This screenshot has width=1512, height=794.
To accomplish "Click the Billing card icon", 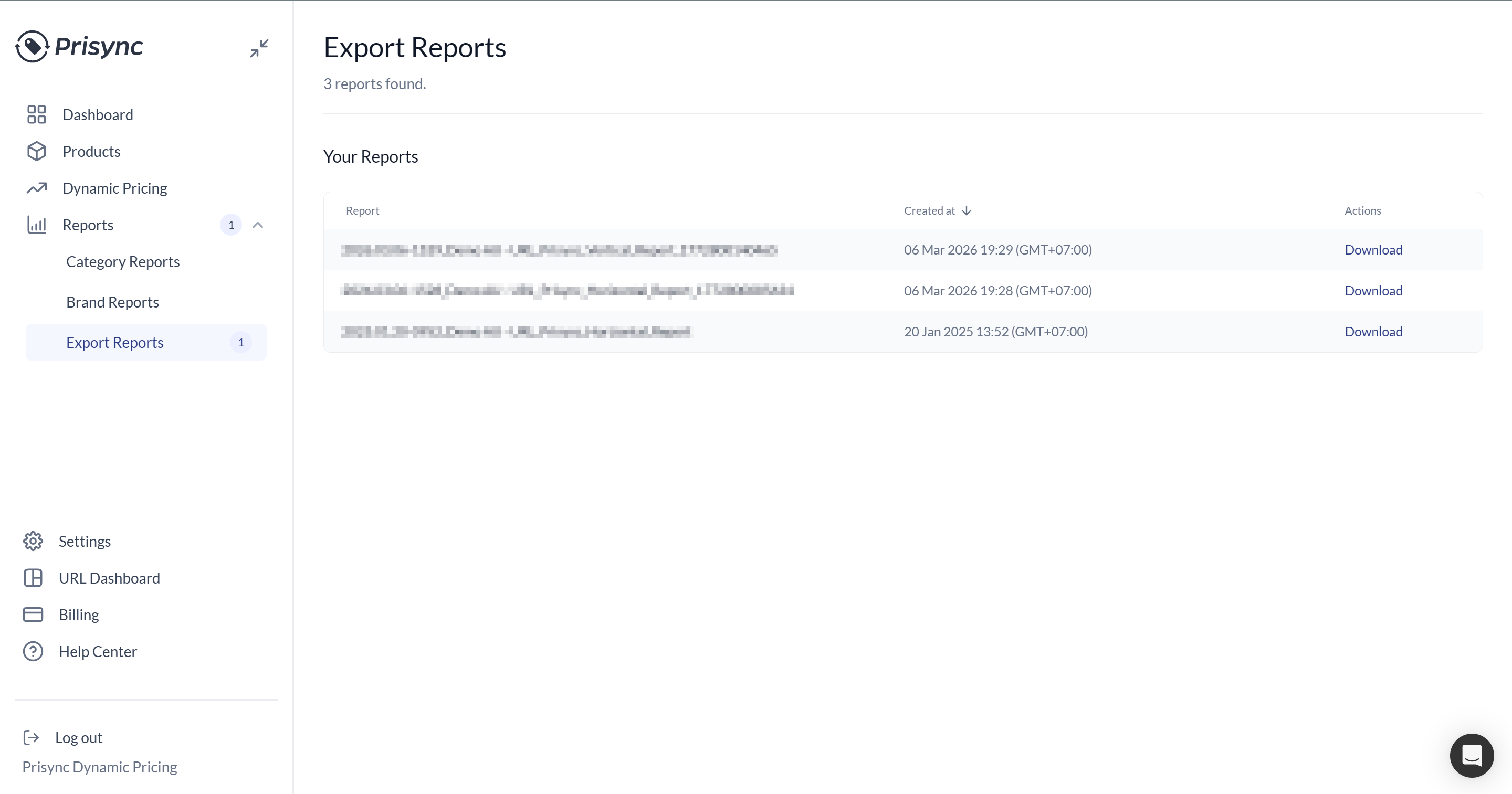I will pos(33,615).
